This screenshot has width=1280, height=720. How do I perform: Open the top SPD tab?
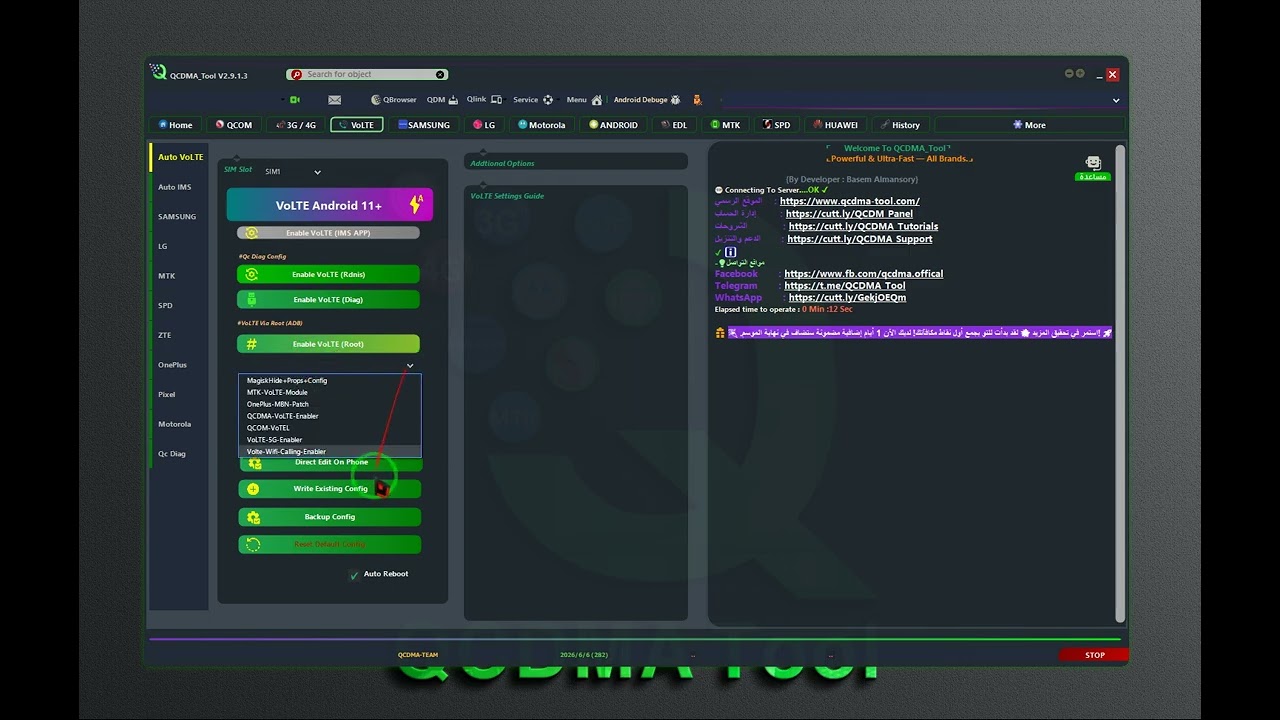click(776, 125)
